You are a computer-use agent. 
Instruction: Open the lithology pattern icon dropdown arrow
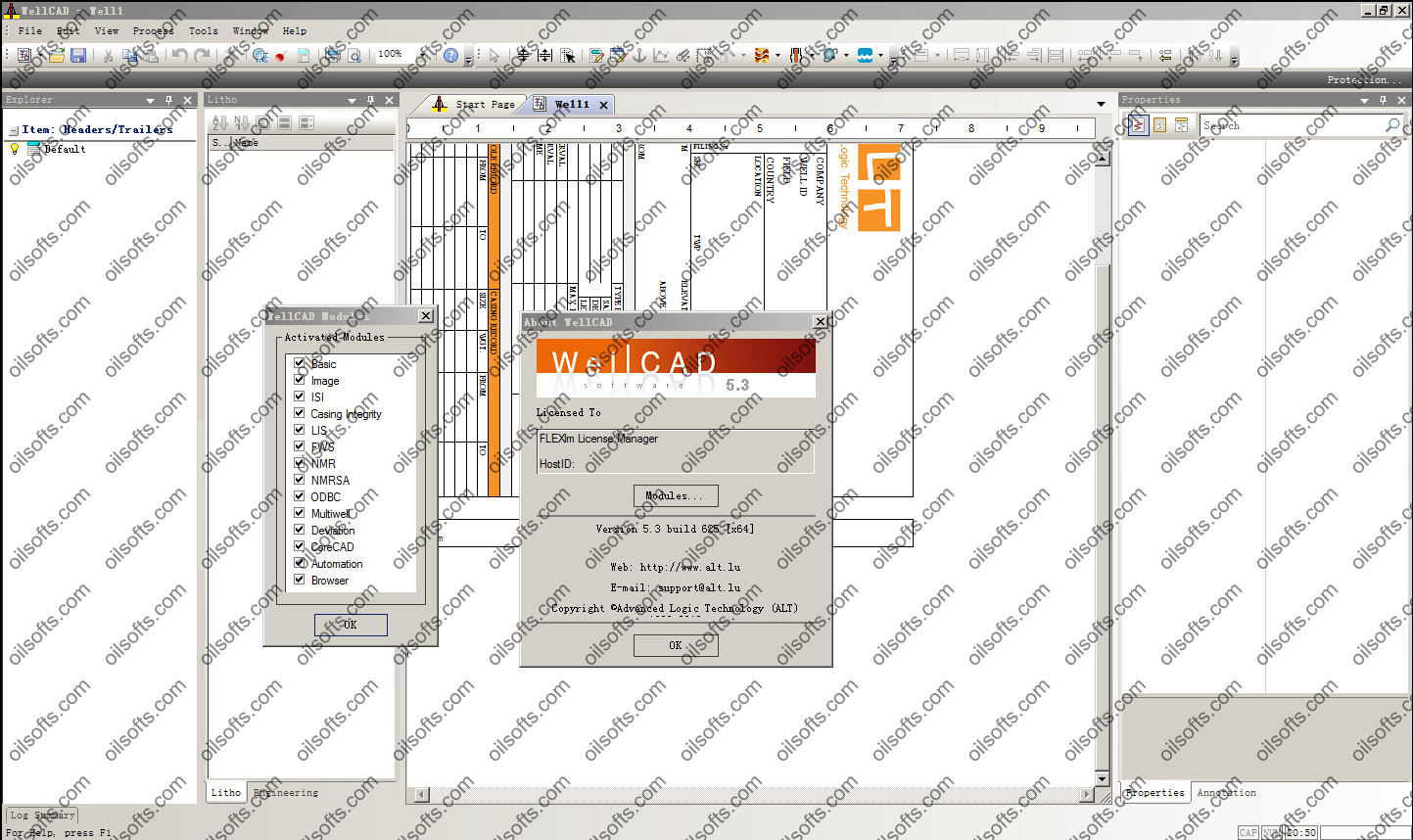pyautogui.click(x=777, y=55)
